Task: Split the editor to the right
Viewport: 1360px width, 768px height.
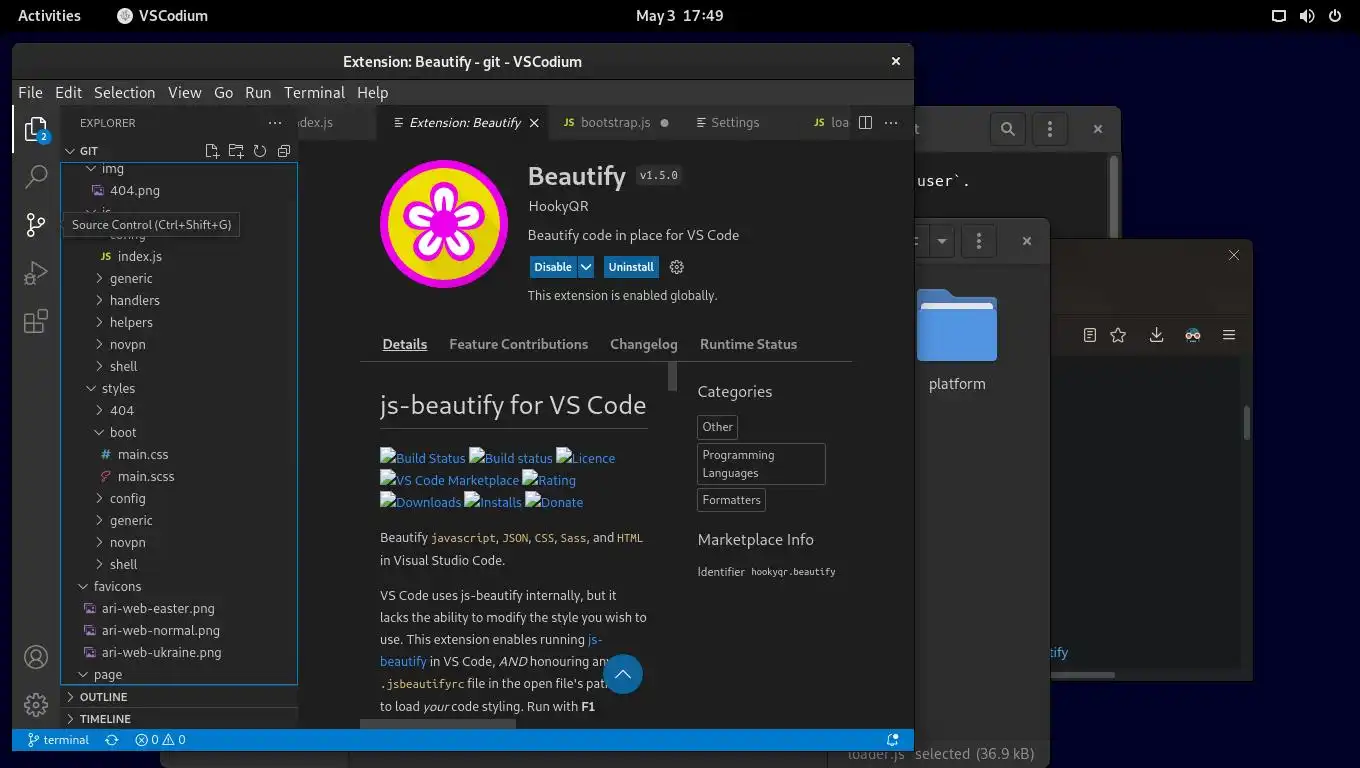Action: pos(866,122)
